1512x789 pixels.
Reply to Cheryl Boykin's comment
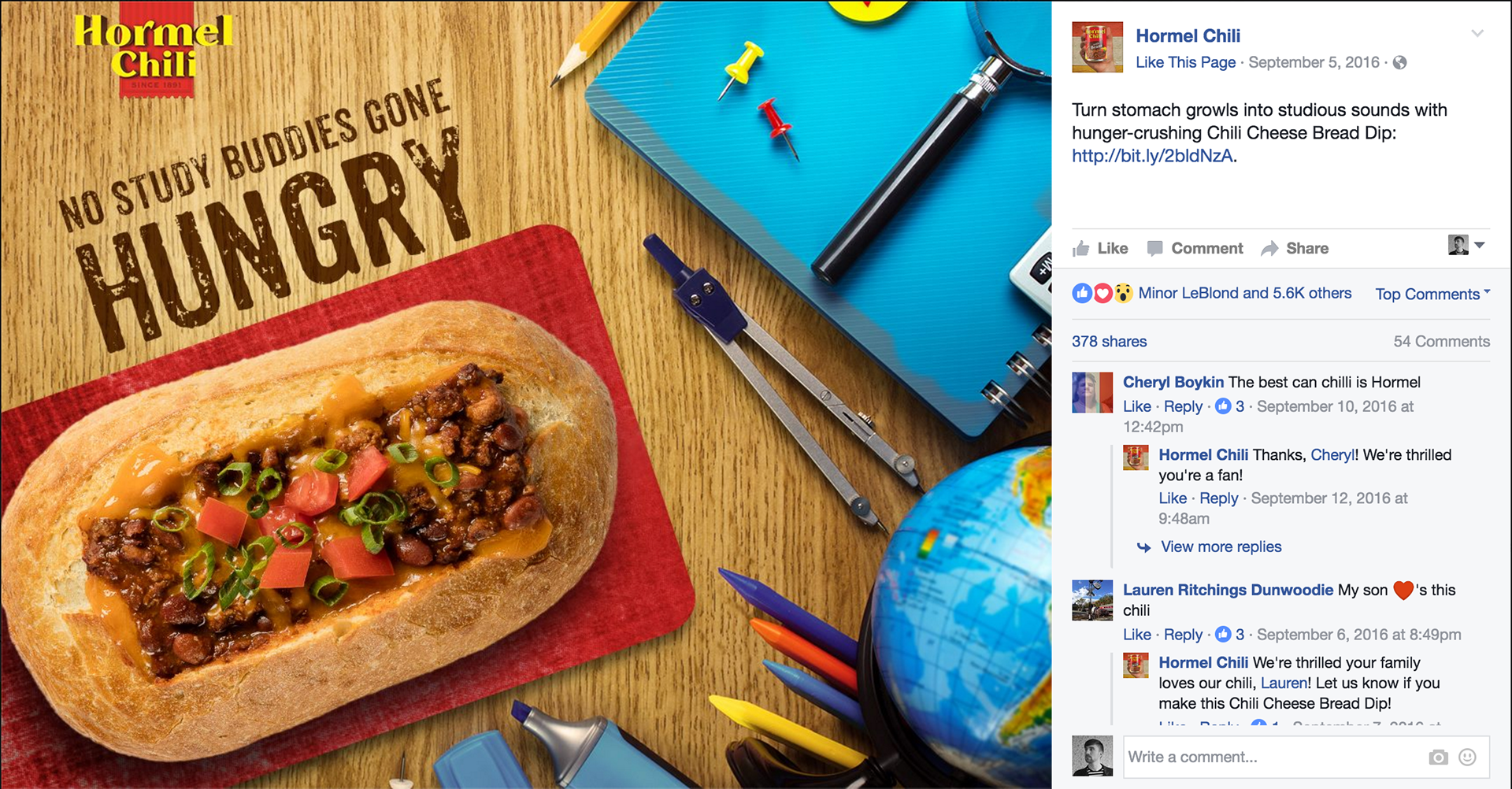coord(1183,406)
